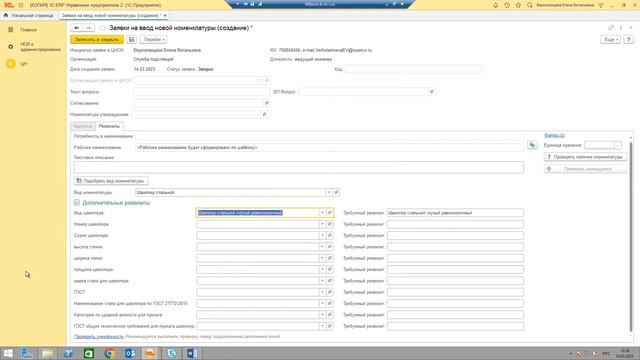Open the Еще dropdown menu
Image resolution: width=640 pixels, height=360 pixels.
pyautogui.click(x=611, y=40)
